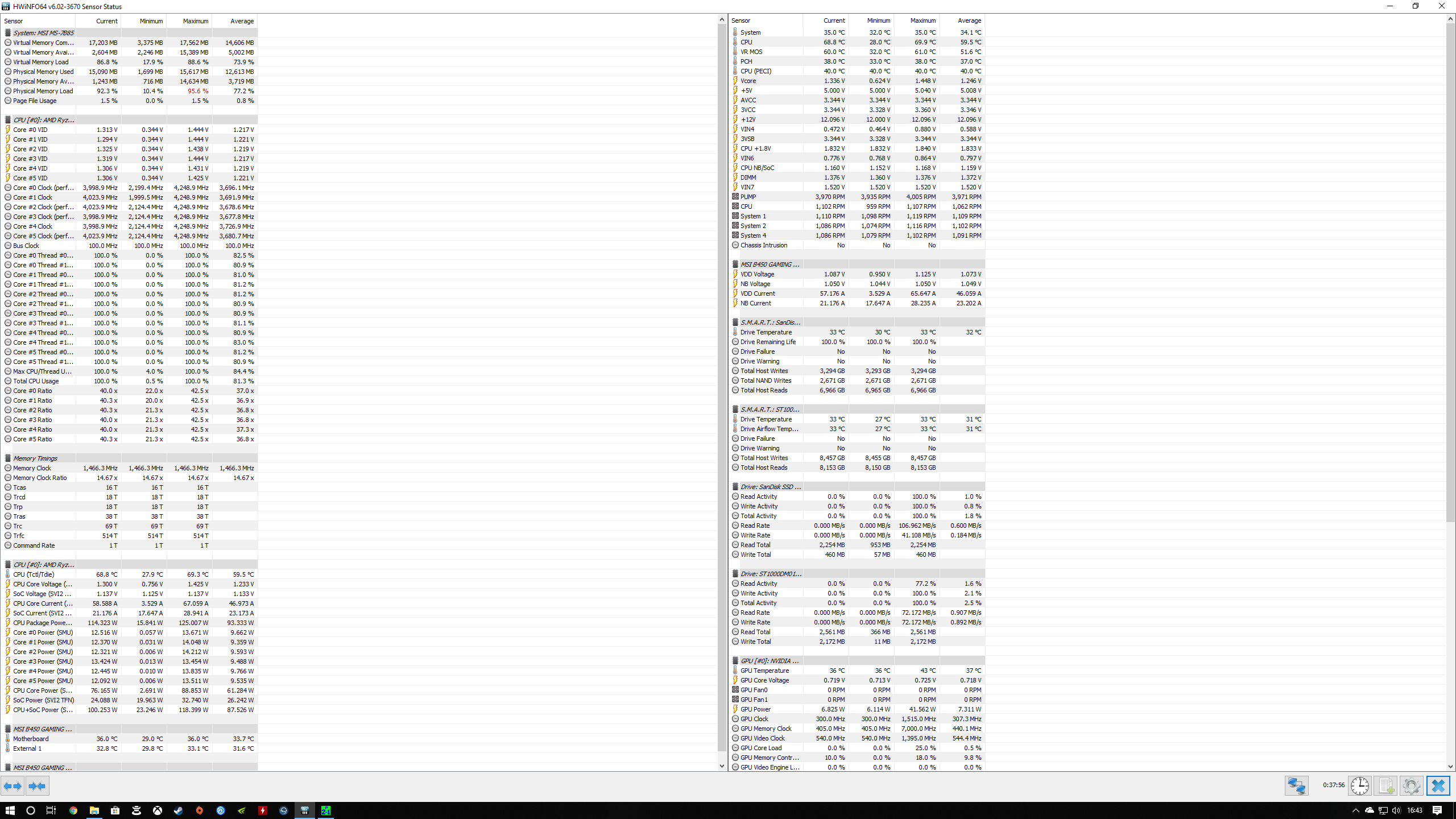This screenshot has height=819, width=1456.
Task: Open sensor settings using the gear icon
Action: (1411, 785)
